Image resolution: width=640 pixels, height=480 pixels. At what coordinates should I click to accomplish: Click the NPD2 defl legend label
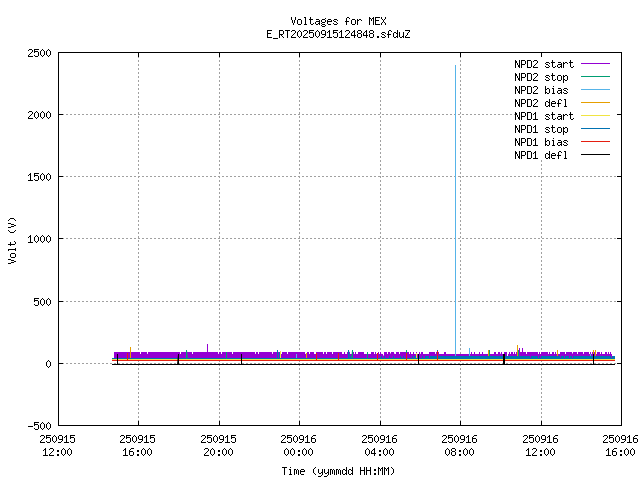pos(541,103)
